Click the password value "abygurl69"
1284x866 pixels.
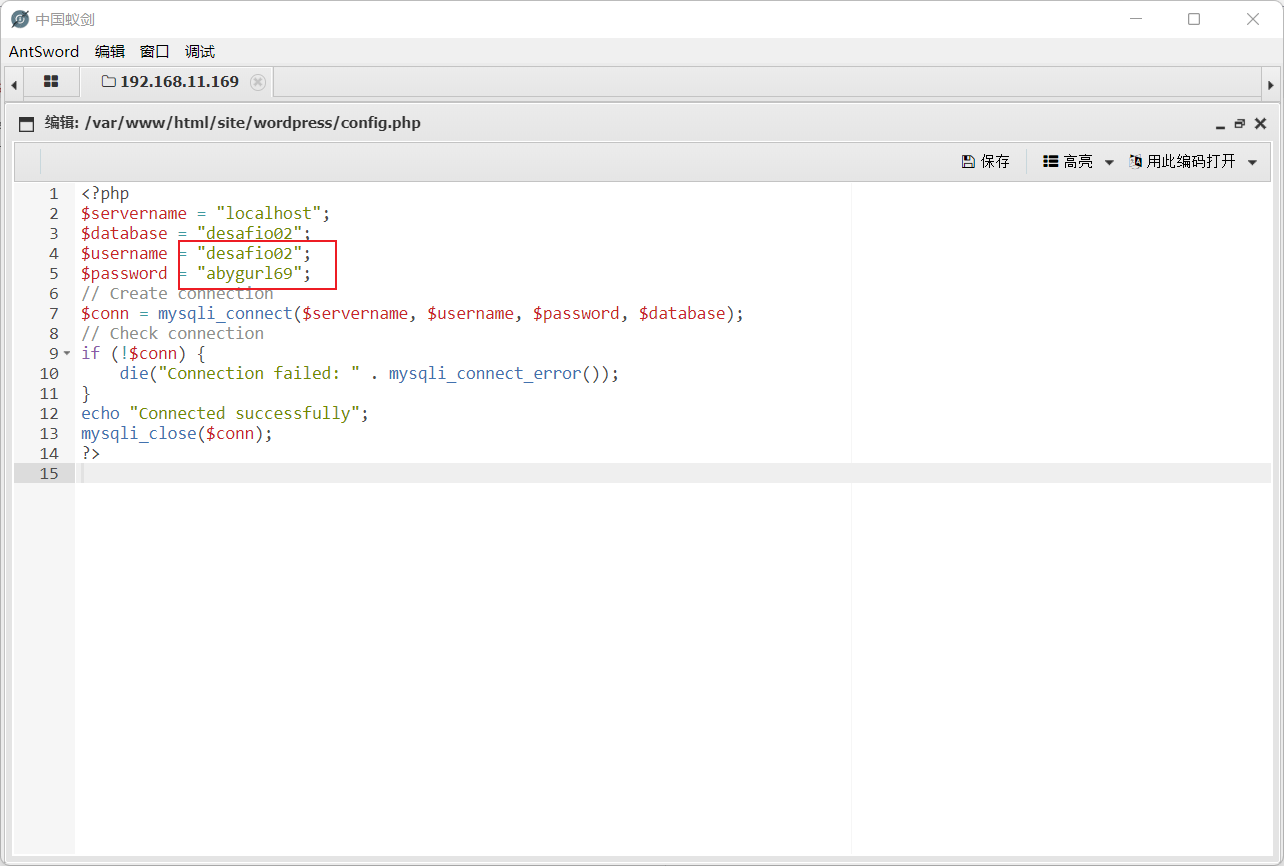249,273
